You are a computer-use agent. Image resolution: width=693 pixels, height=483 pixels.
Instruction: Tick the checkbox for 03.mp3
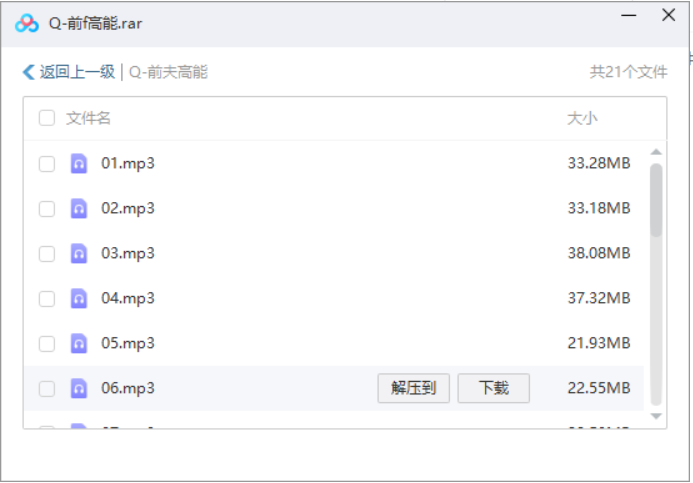point(47,254)
